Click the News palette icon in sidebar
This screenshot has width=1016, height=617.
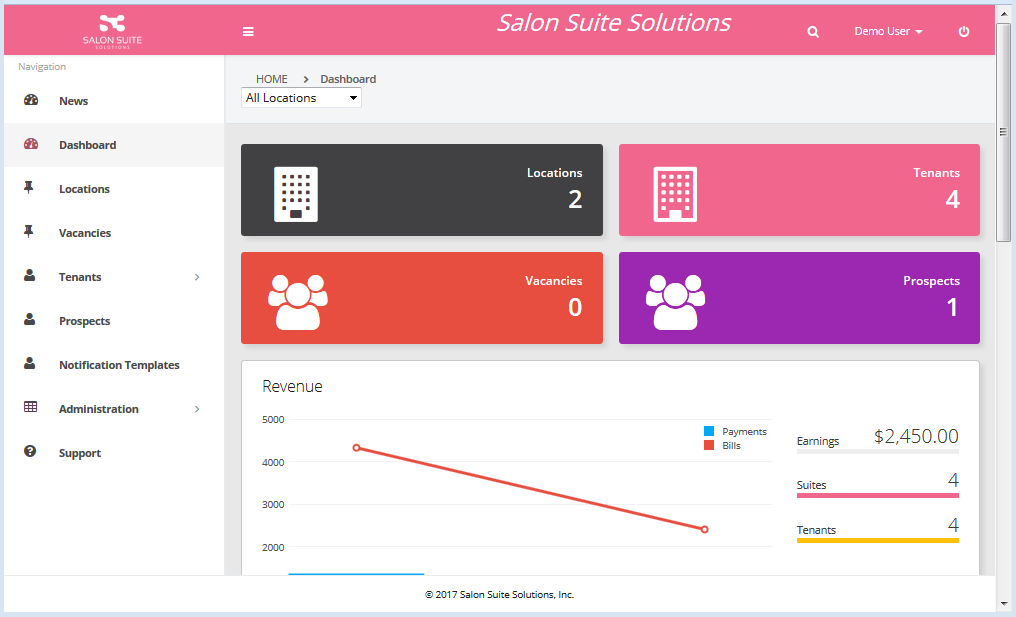30,100
